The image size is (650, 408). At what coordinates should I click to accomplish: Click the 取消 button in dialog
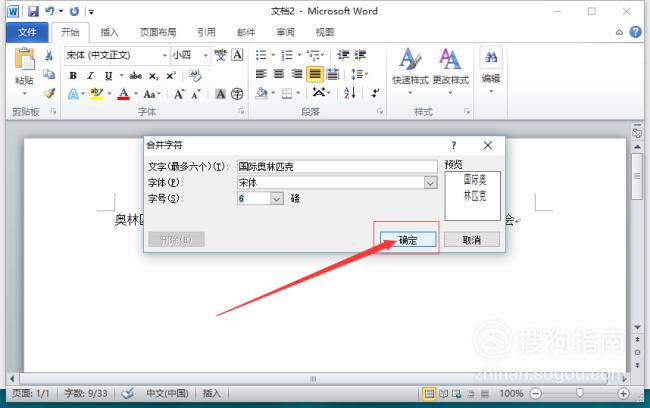click(x=472, y=240)
